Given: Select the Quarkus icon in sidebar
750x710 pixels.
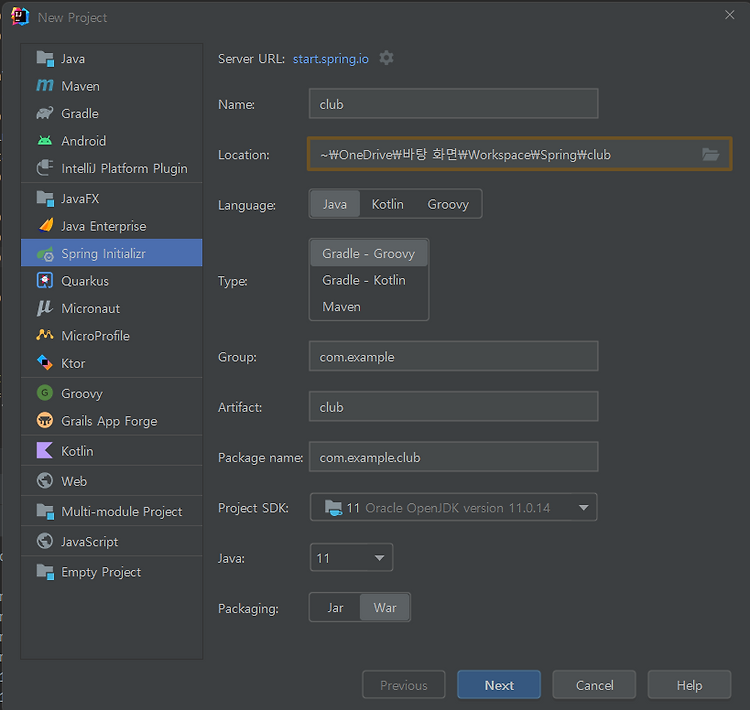Looking at the screenshot, I should 45,281.
